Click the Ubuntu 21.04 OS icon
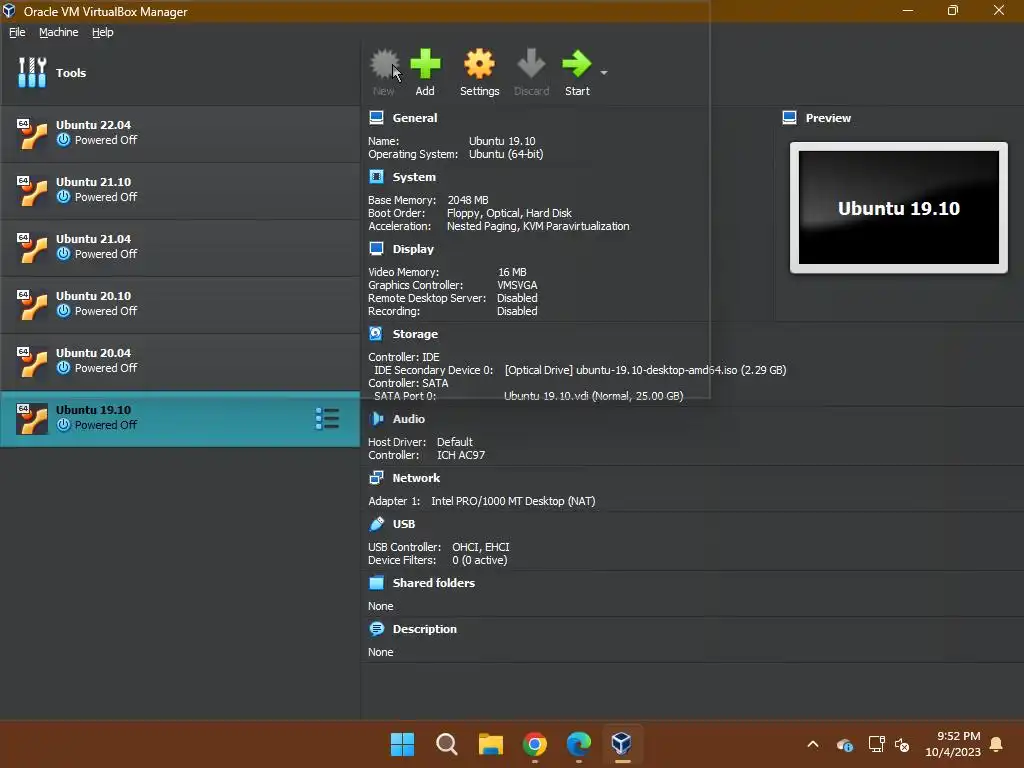Viewport: 1024px width, 768px height. pos(32,248)
